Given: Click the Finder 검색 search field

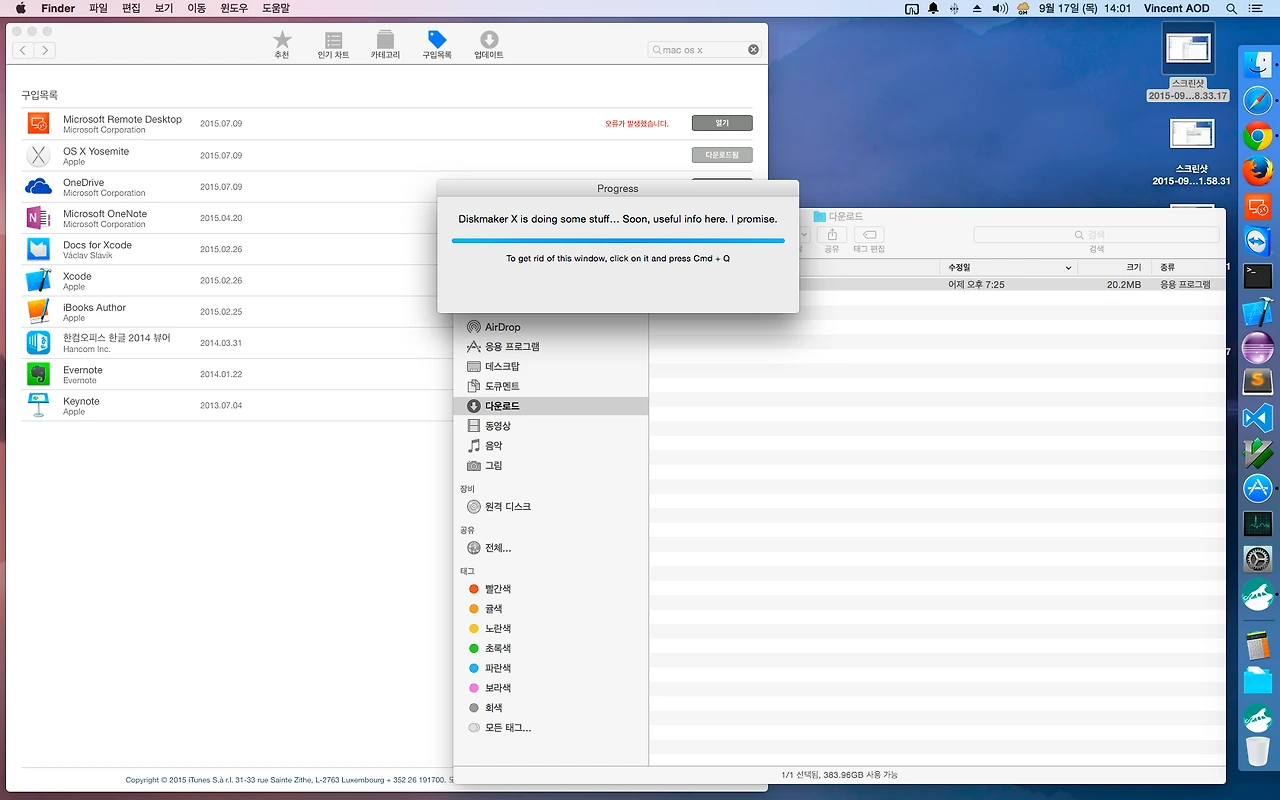Looking at the screenshot, I should point(1096,235).
